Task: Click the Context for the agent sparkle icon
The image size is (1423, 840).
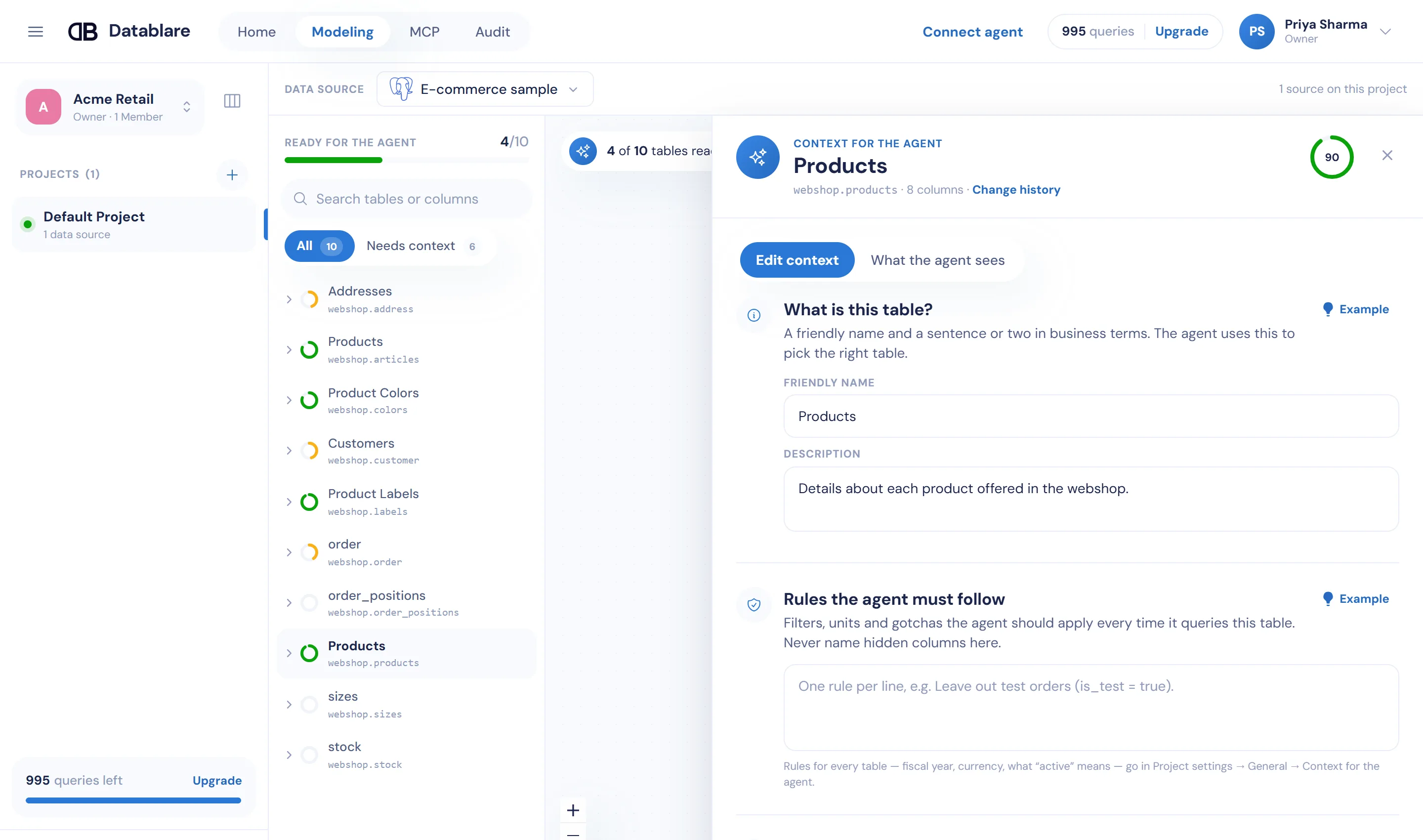Action: coord(757,157)
